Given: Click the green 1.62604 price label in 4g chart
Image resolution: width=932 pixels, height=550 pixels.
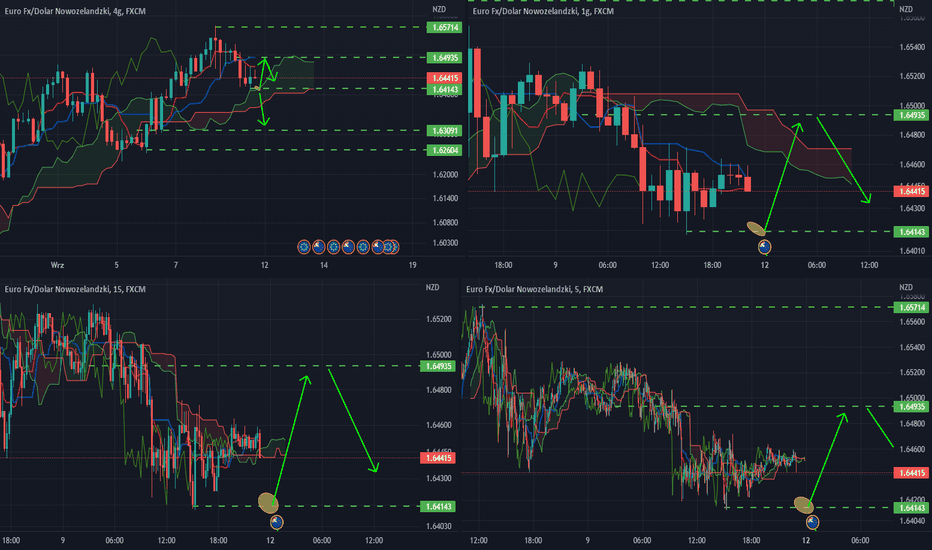Looking at the screenshot, I should (x=445, y=150).
